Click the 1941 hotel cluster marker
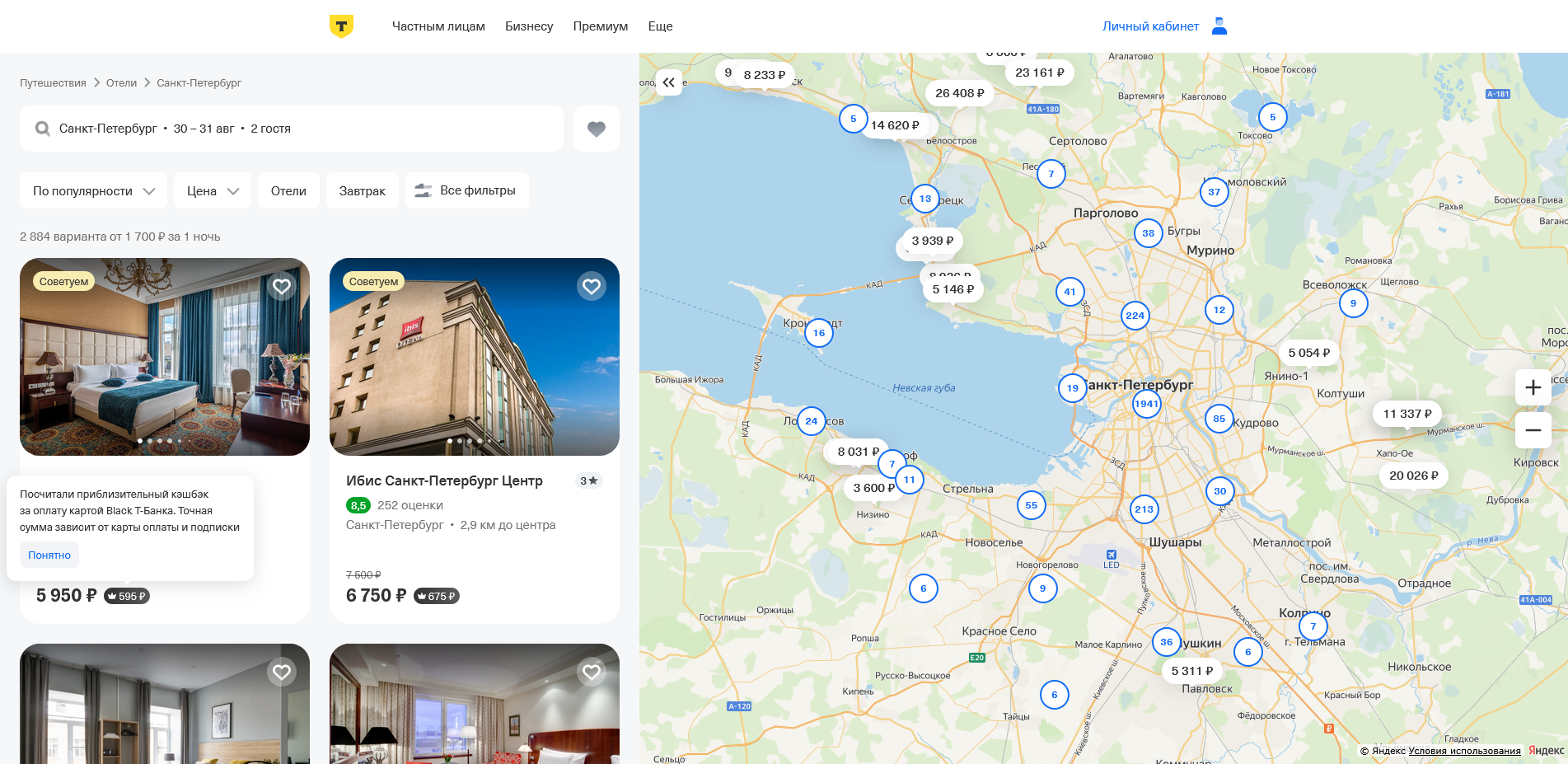This screenshot has width=1568, height=764. [1146, 404]
